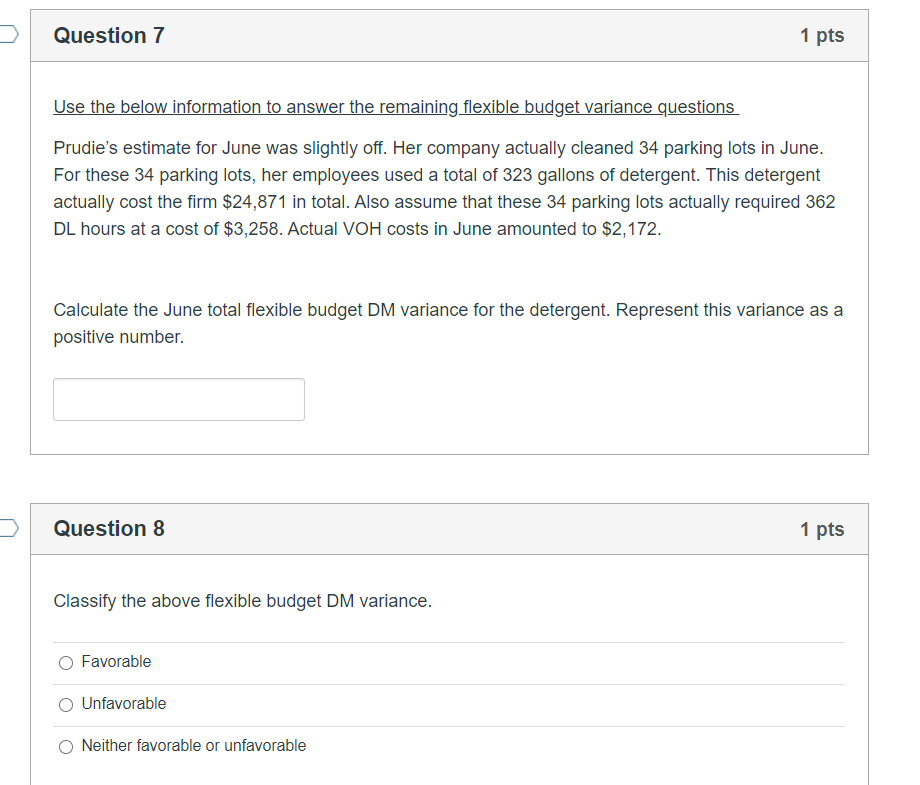The width and height of the screenshot is (920, 785).
Task: Click the arrow indicator left of Question 7
Action: tap(7, 33)
